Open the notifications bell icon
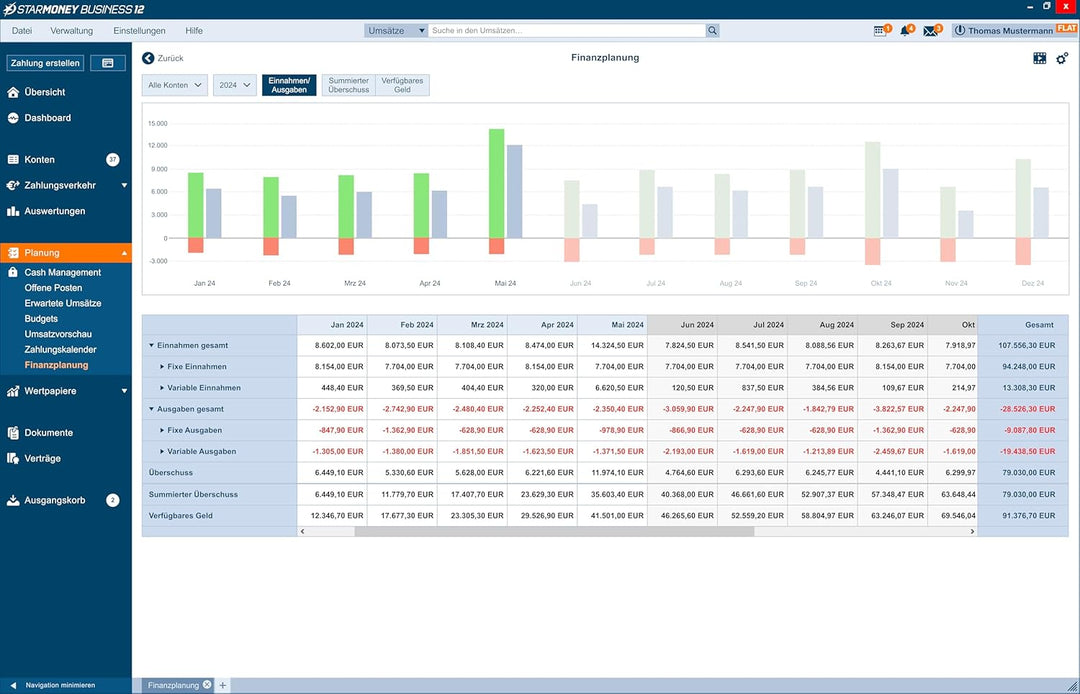The width and height of the screenshot is (1080, 694). click(x=904, y=31)
